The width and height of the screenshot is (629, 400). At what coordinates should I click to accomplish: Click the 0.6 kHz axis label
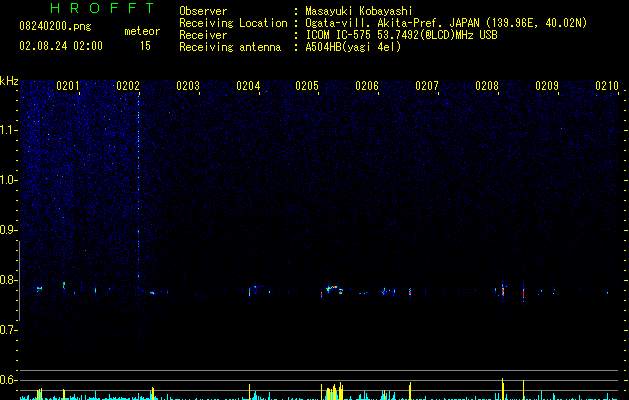[9, 380]
